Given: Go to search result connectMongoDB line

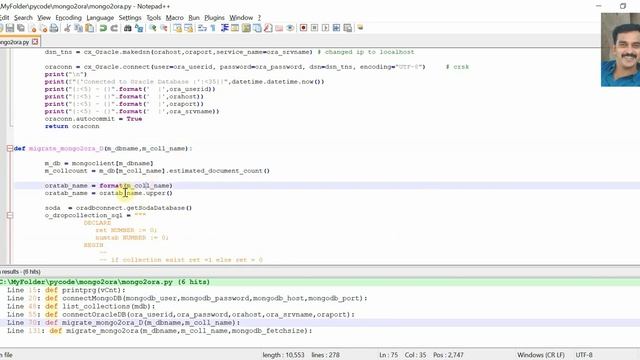Looking at the screenshot, I should click(187, 298).
